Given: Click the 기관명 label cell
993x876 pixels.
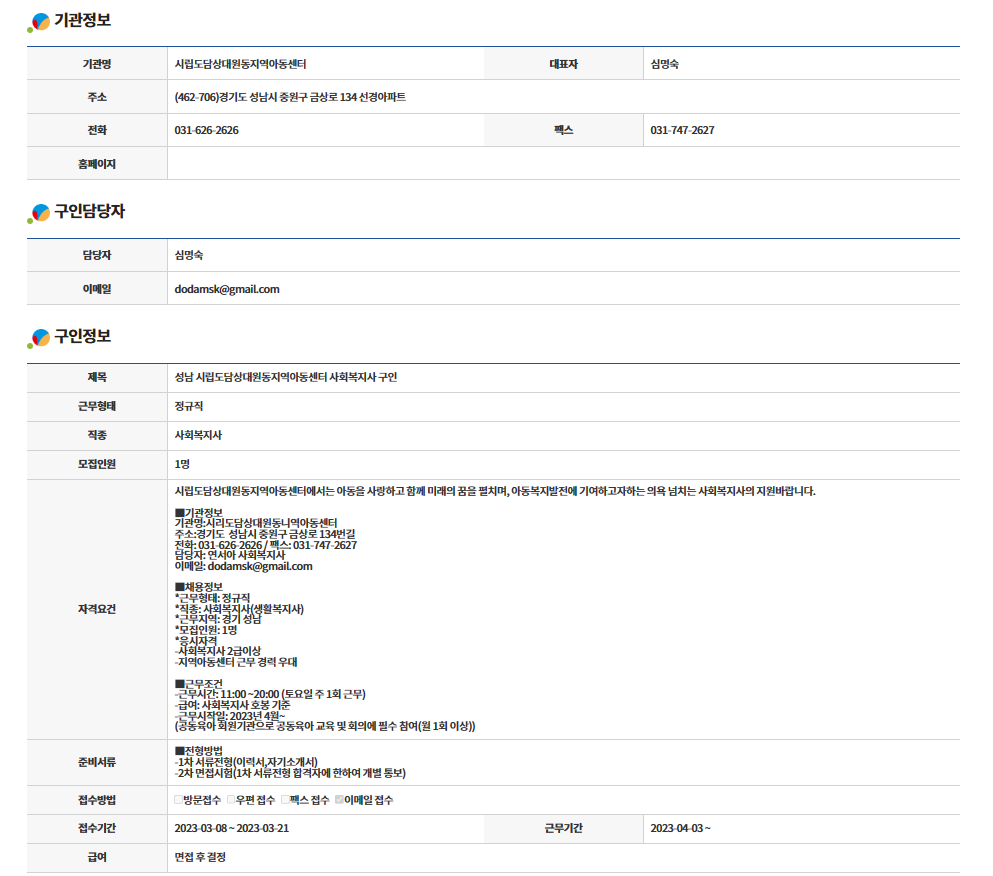Looking at the screenshot, I should coord(97,64).
